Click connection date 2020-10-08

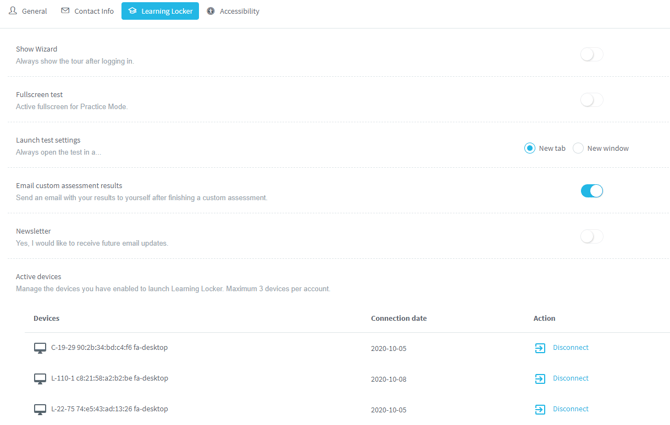(x=388, y=379)
